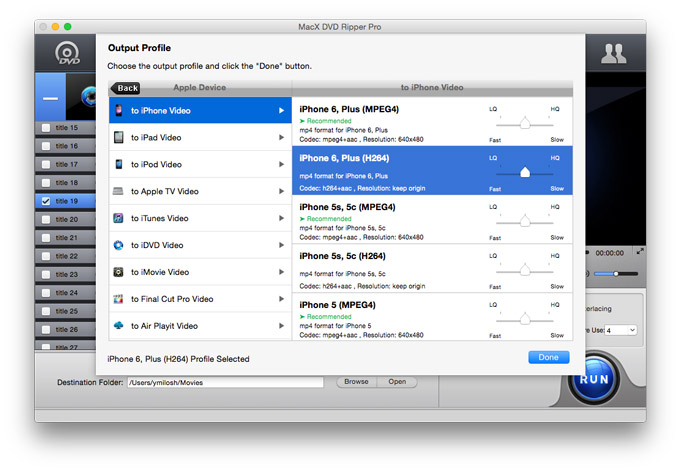Choose the iPhone 5s, 5c (MPEG4) profile
Viewport: 680px width, 471px height.
[x=432, y=219]
